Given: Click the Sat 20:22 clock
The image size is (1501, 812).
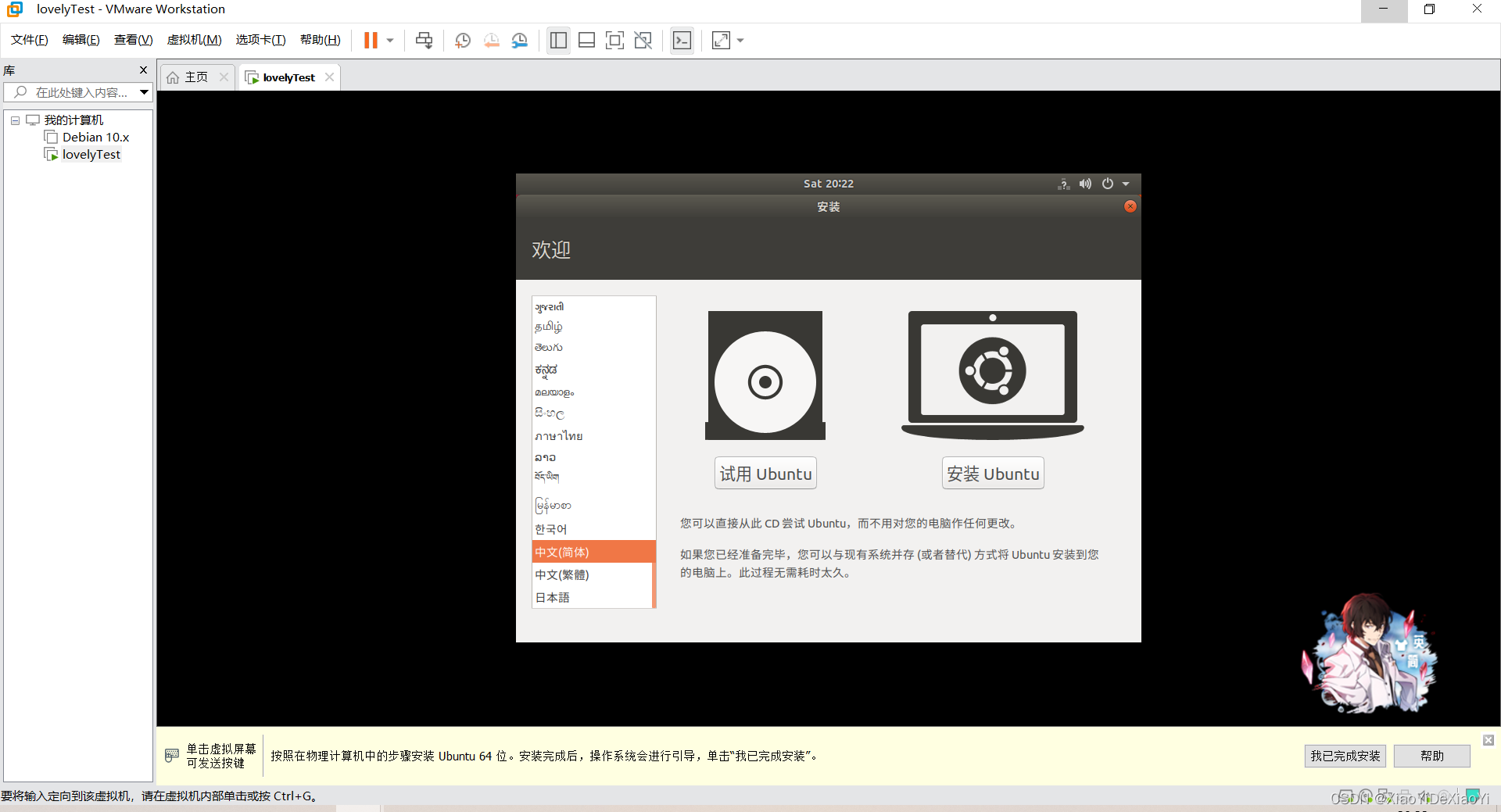Looking at the screenshot, I should coord(829,184).
